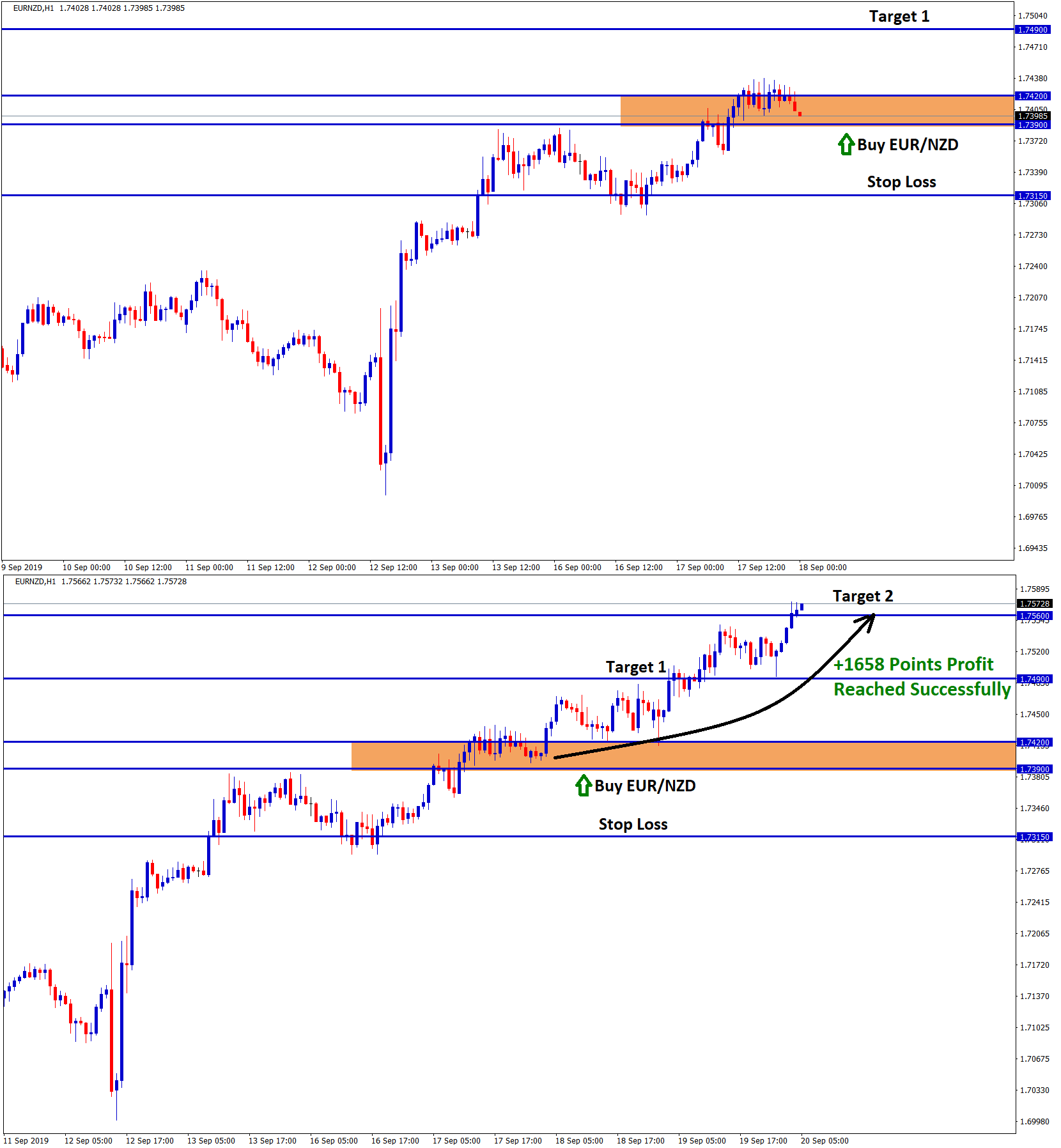
Task: Click the '12 Sep 05:00' time label
Action: pos(88,1140)
